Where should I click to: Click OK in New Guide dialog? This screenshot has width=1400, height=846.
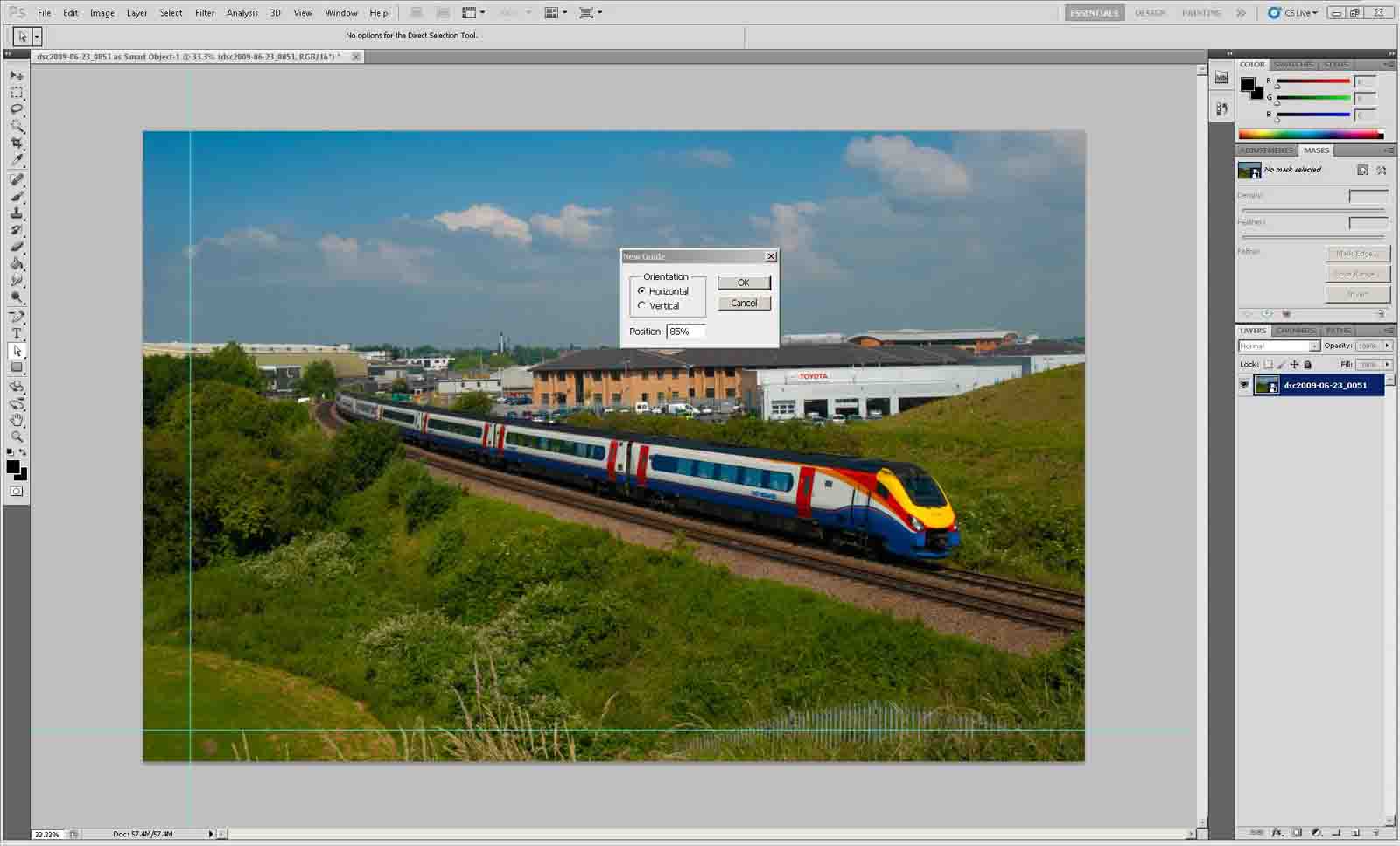[x=744, y=283]
